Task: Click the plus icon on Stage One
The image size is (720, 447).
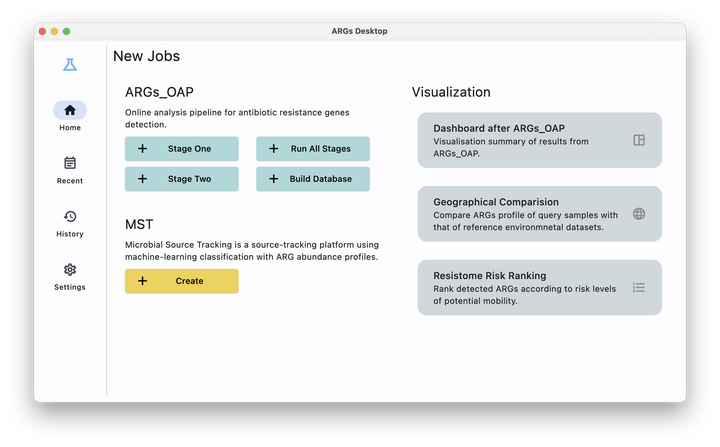Action: 142,149
